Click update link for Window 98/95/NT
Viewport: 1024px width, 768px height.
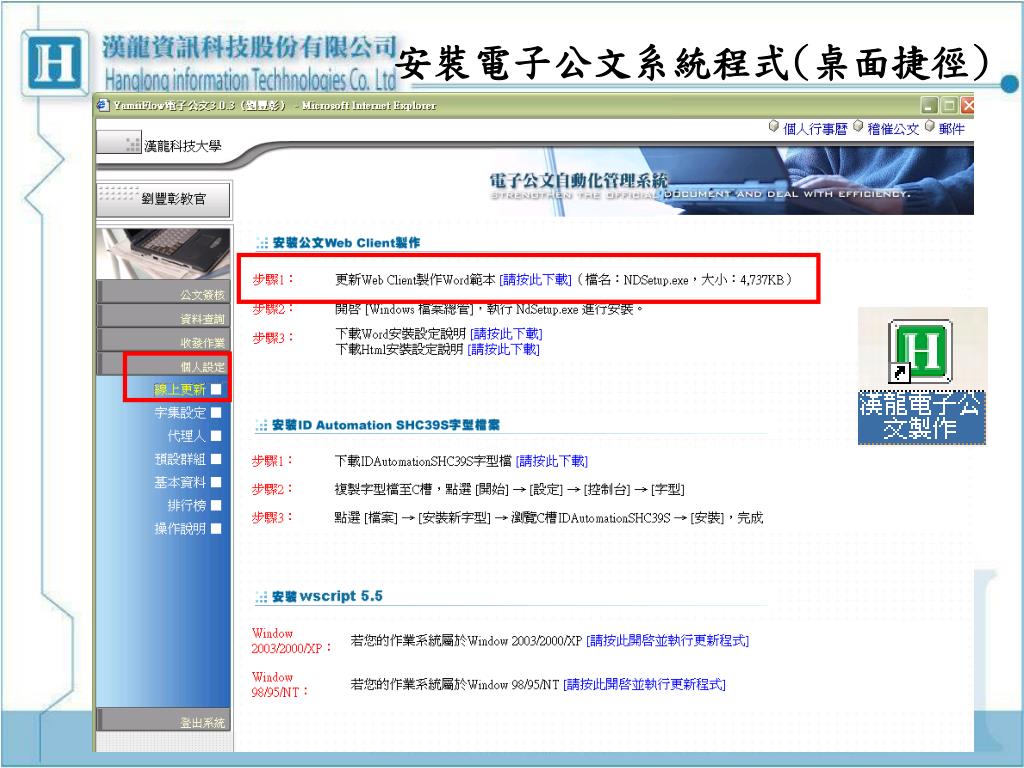[x=644, y=684]
